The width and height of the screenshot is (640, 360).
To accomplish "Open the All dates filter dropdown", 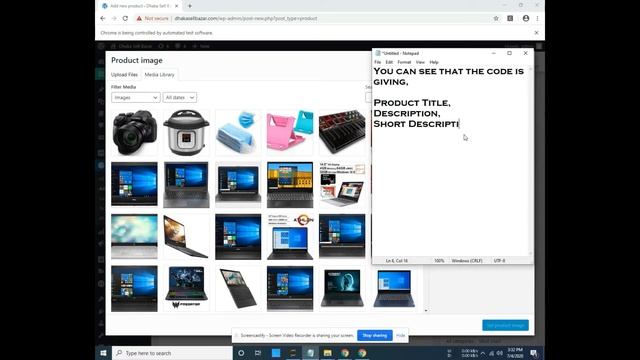I will (180, 98).
